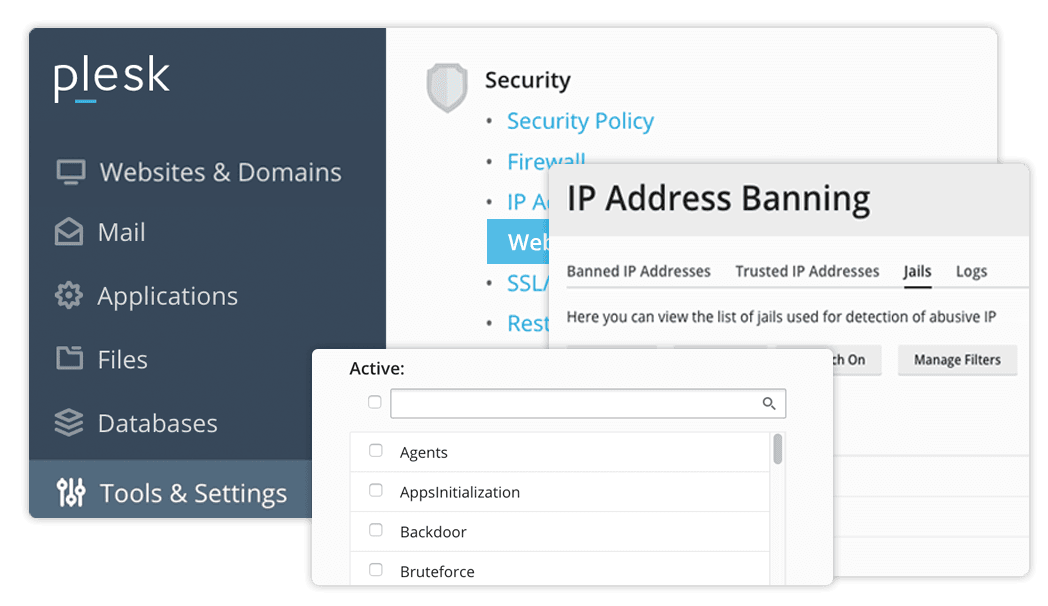This screenshot has width=1048, height=606.
Task: Switch to the Banned IP Addresses tab
Action: click(638, 271)
